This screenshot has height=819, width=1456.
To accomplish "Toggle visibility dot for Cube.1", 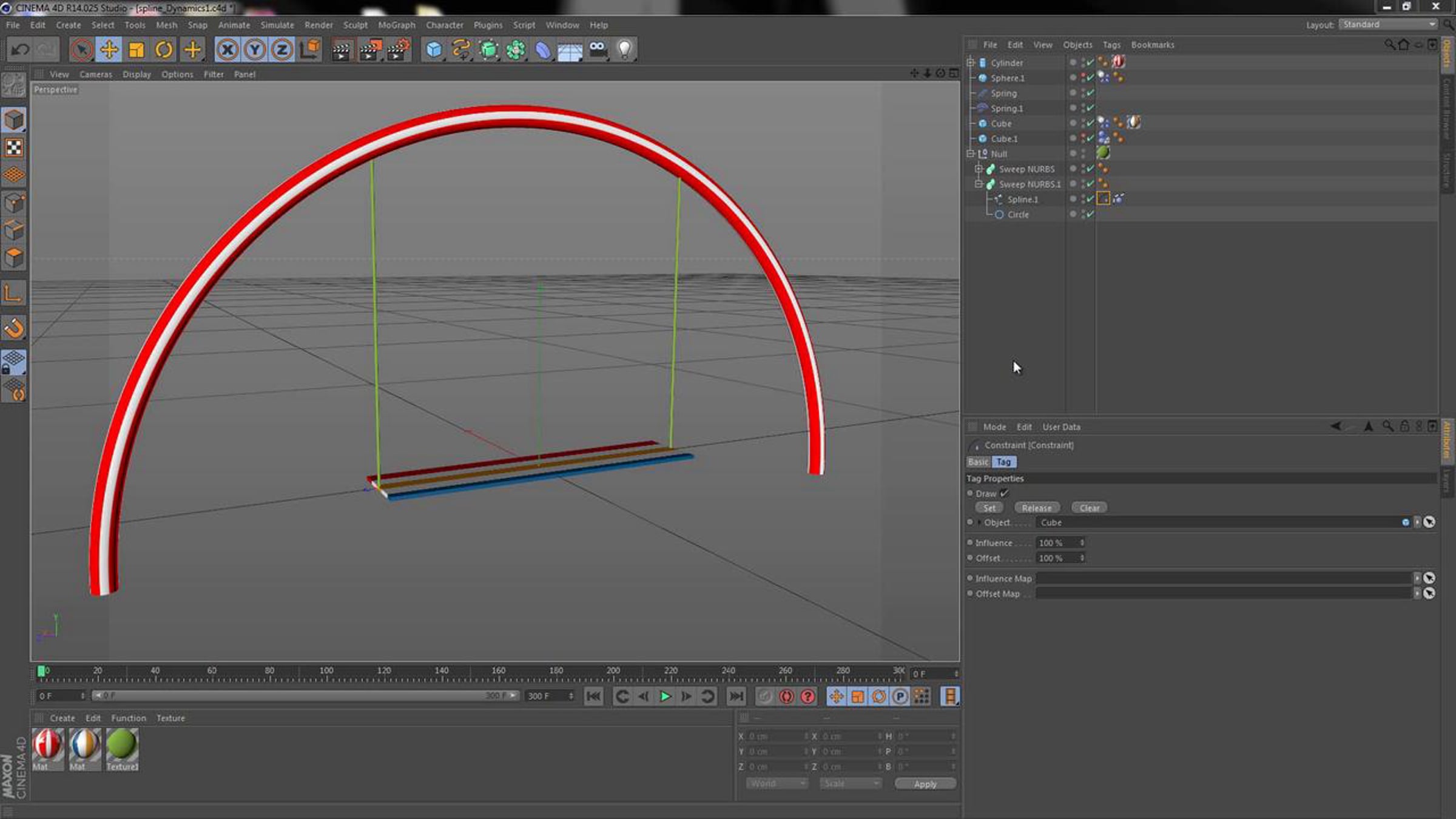I will 1073,138.
